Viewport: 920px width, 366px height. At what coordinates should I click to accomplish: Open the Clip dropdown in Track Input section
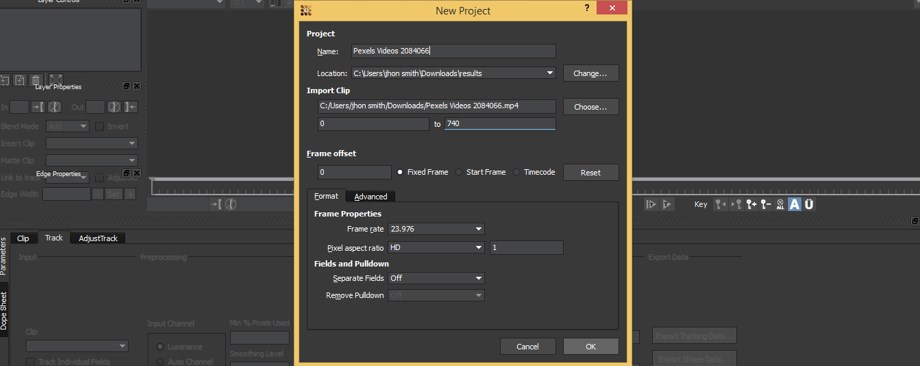(x=76, y=346)
